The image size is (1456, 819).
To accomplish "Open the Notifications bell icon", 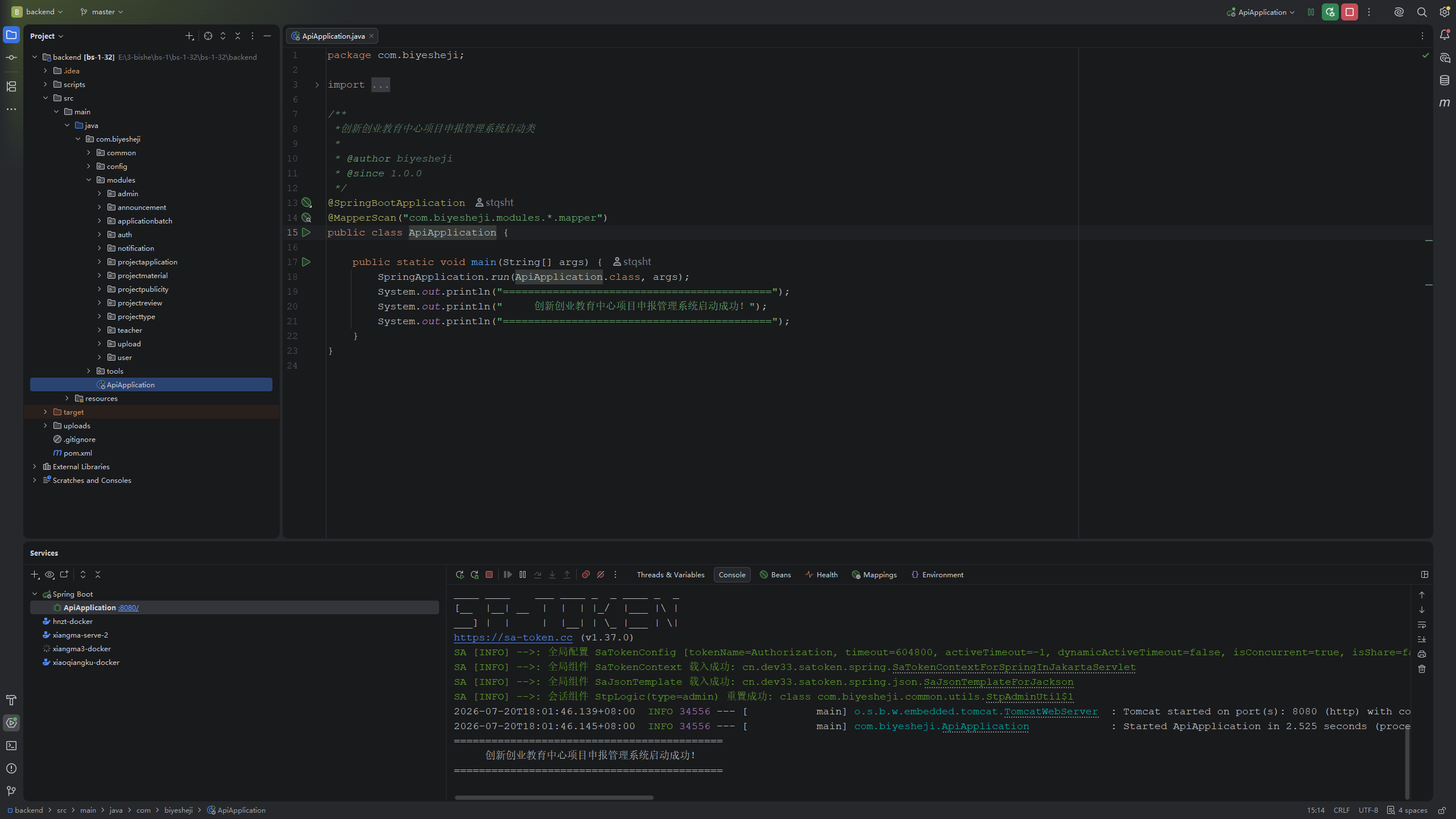I will [x=1445, y=35].
